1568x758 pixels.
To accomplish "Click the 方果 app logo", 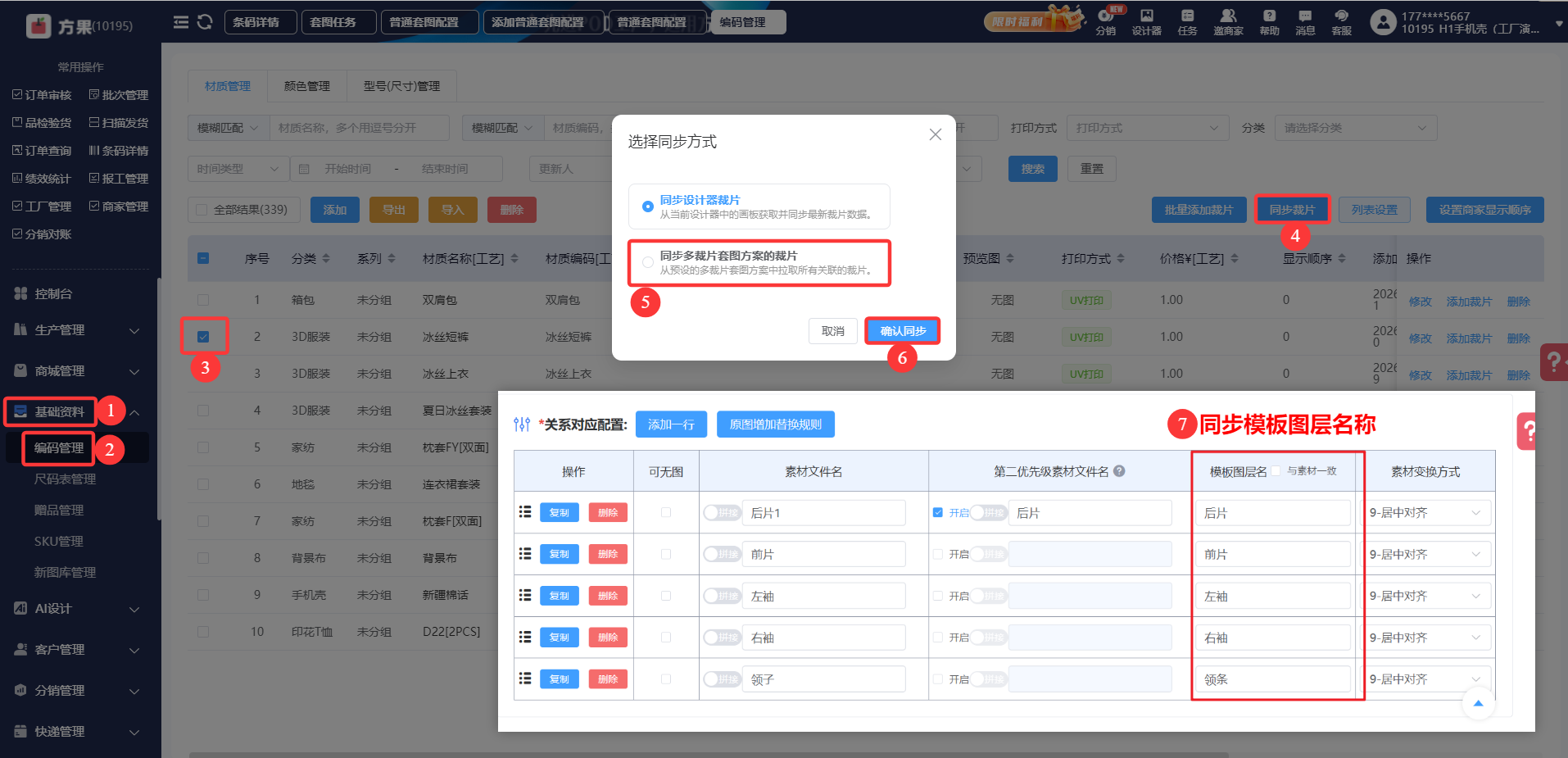I will point(39,25).
